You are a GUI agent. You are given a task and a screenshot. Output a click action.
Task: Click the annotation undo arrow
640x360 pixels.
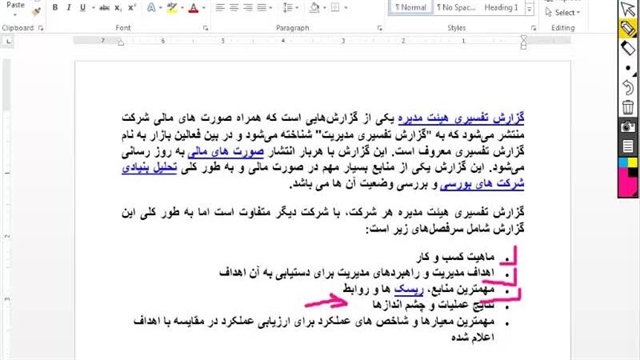click(x=628, y=87)
